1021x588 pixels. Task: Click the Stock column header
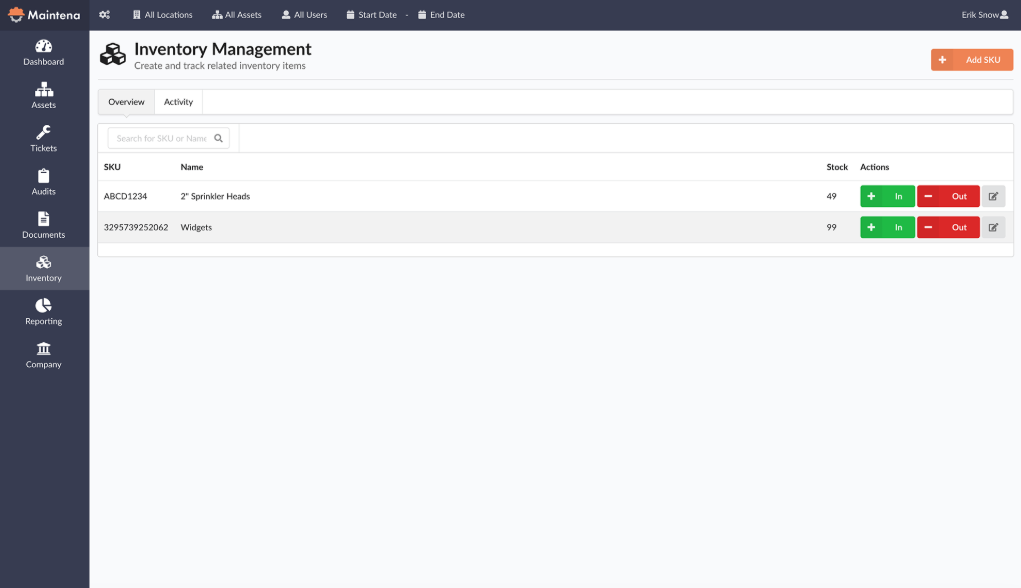[x=837, y=167]
